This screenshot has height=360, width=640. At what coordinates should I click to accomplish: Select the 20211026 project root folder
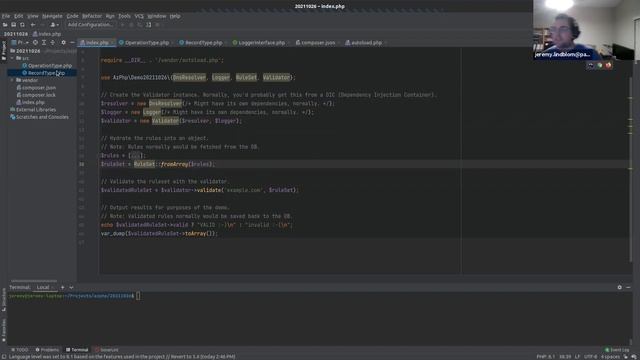(28, 51)
